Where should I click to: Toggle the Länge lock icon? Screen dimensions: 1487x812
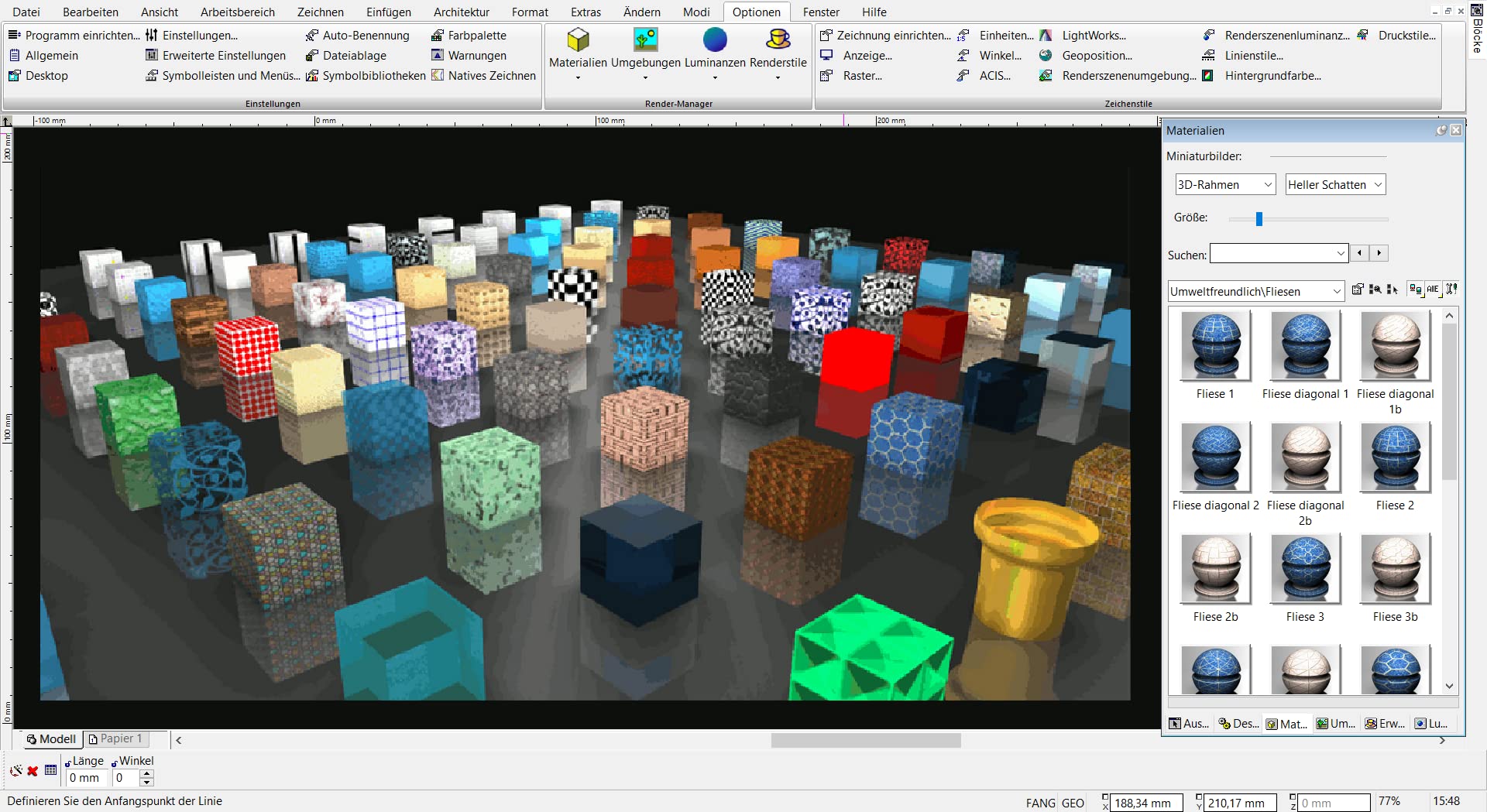[68, 762]
